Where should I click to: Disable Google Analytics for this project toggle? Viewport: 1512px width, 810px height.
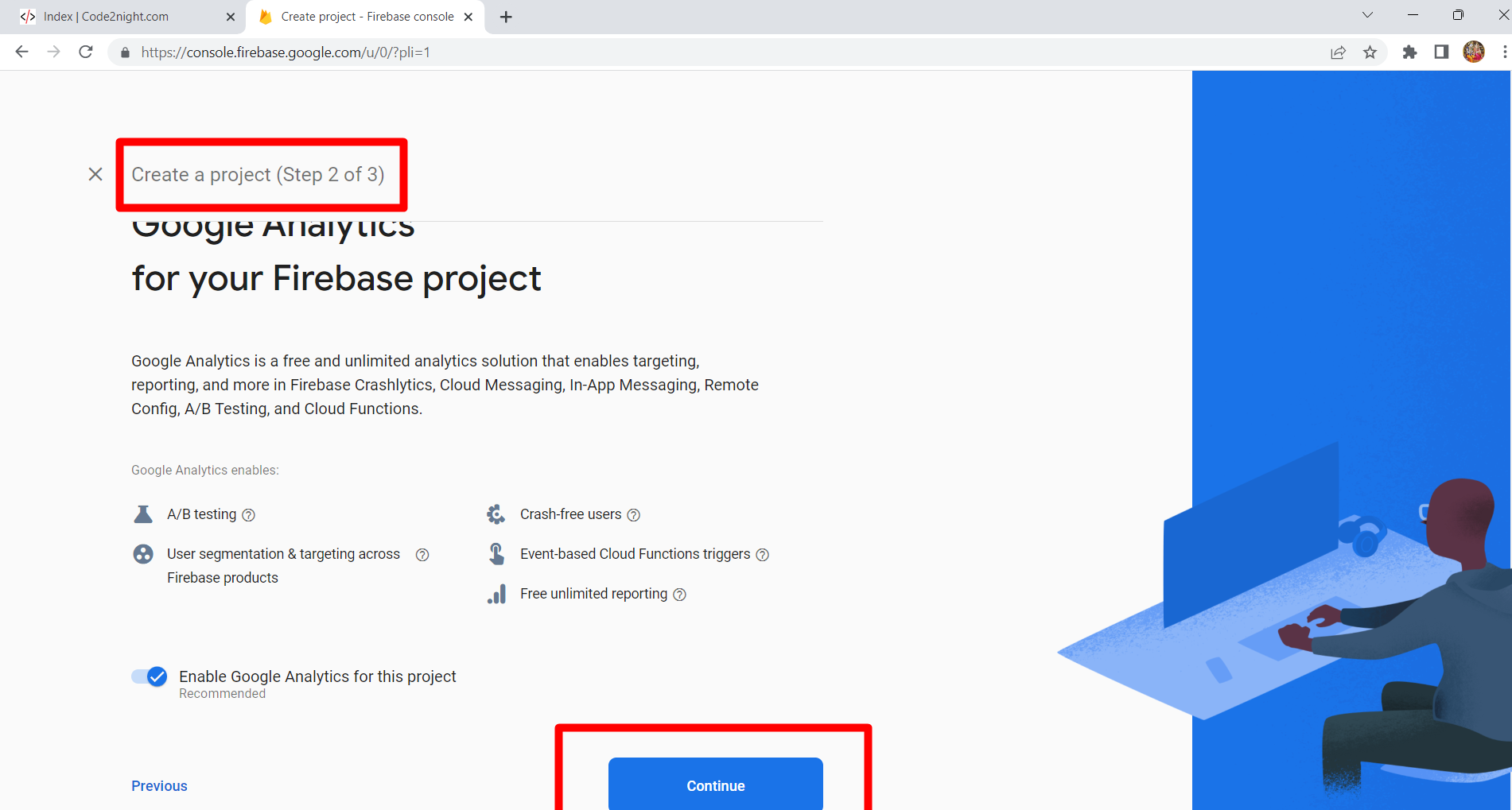tap(150, 676)
